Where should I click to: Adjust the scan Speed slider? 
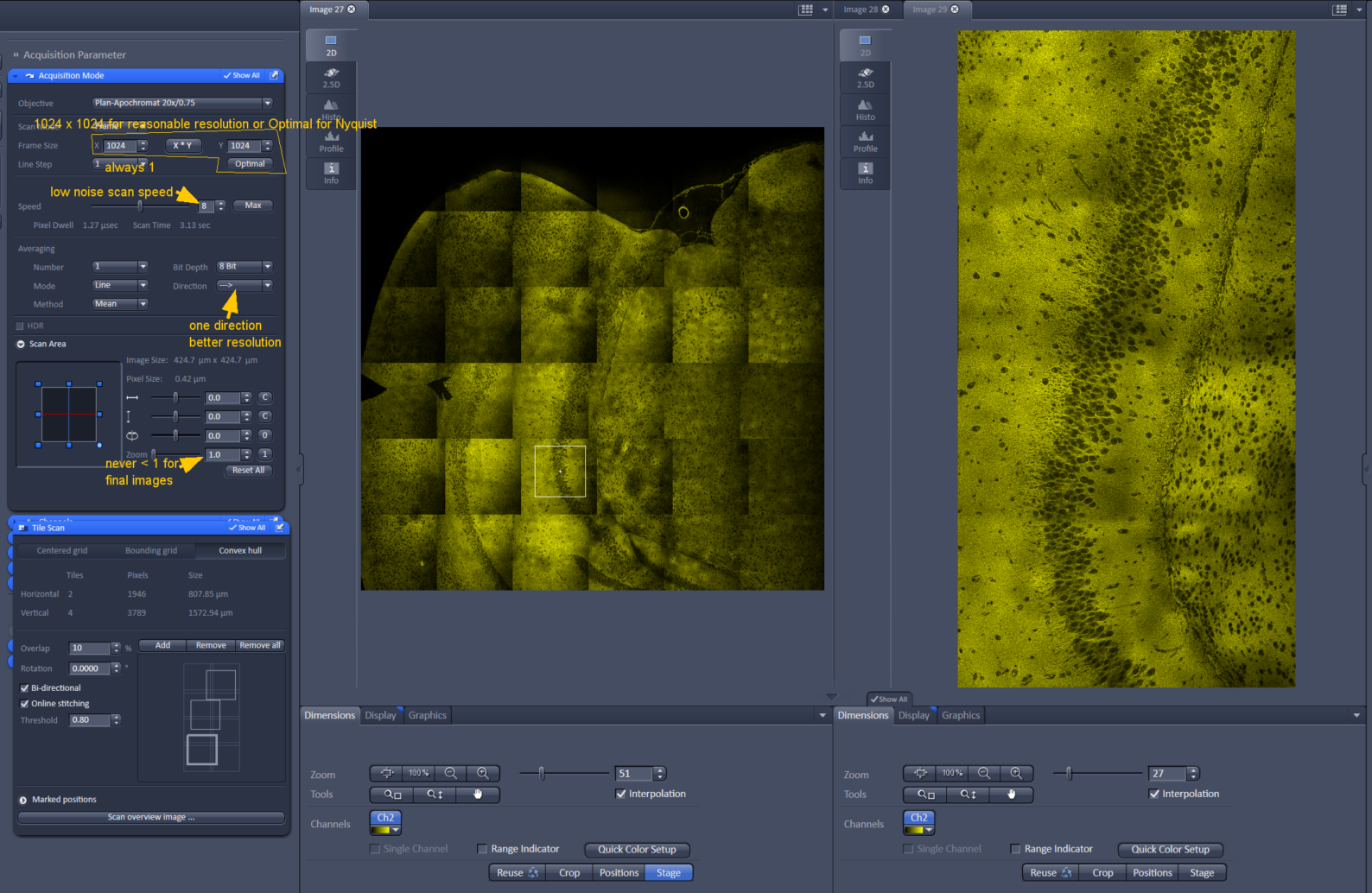[140, 206]
